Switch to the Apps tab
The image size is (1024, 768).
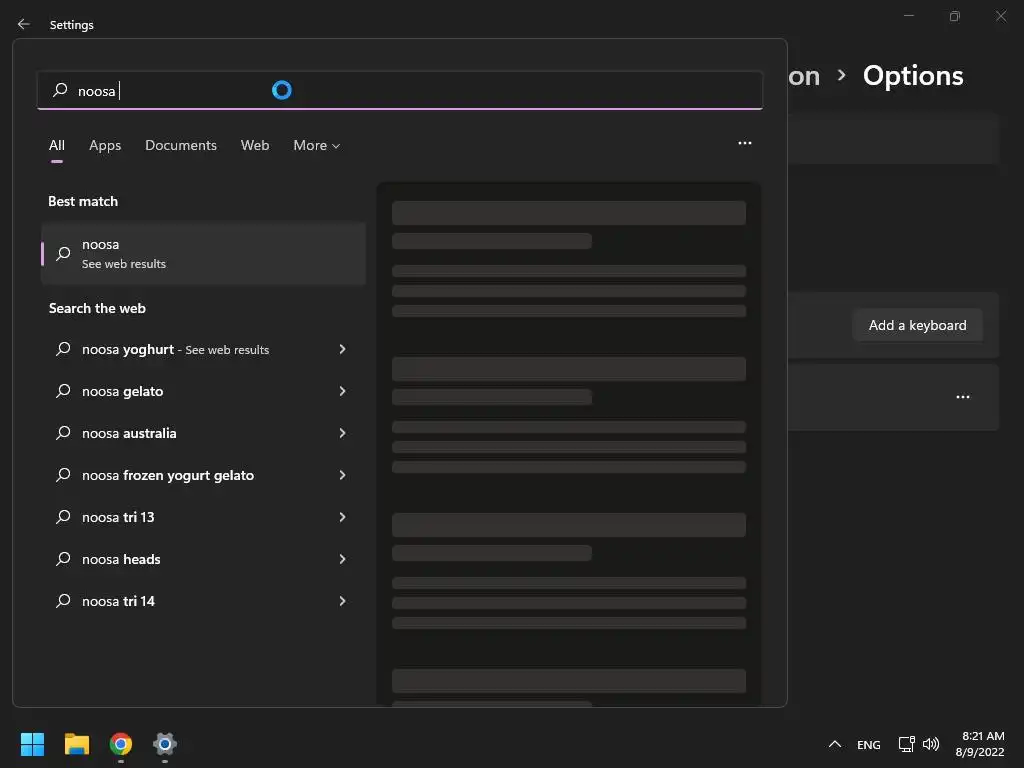[x=105, y=145]
